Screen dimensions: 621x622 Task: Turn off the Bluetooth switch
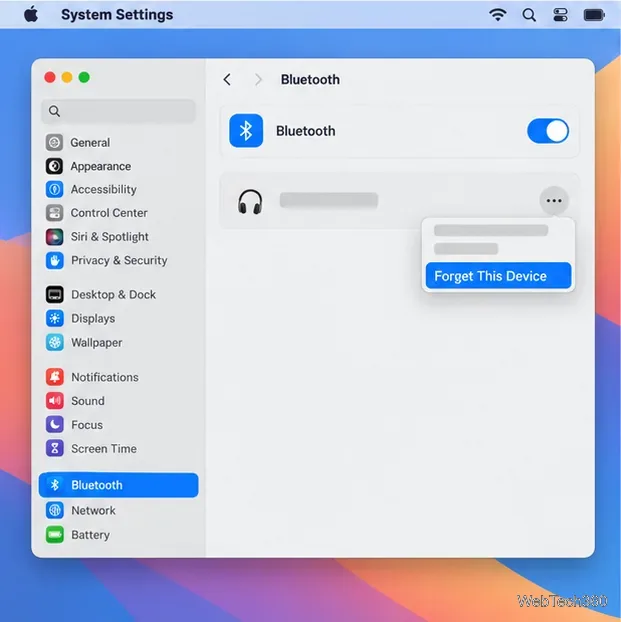click(548, 131)
